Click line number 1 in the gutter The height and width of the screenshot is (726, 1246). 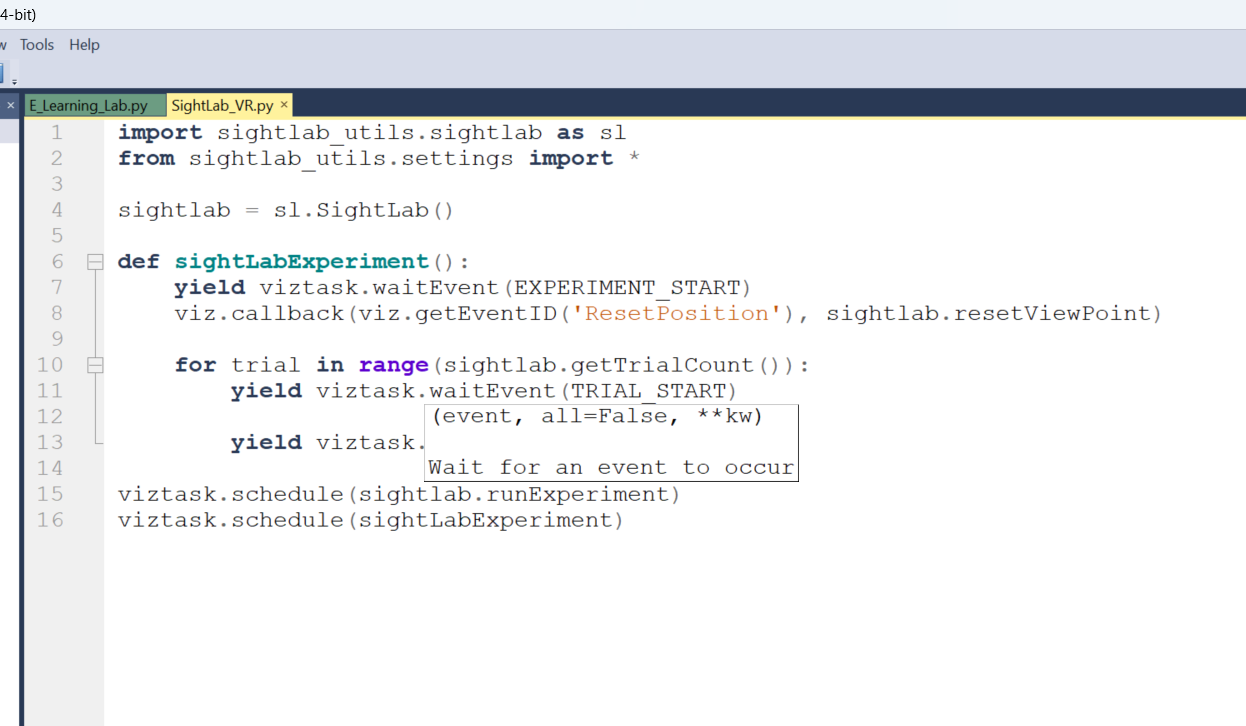tap(56, 133)
